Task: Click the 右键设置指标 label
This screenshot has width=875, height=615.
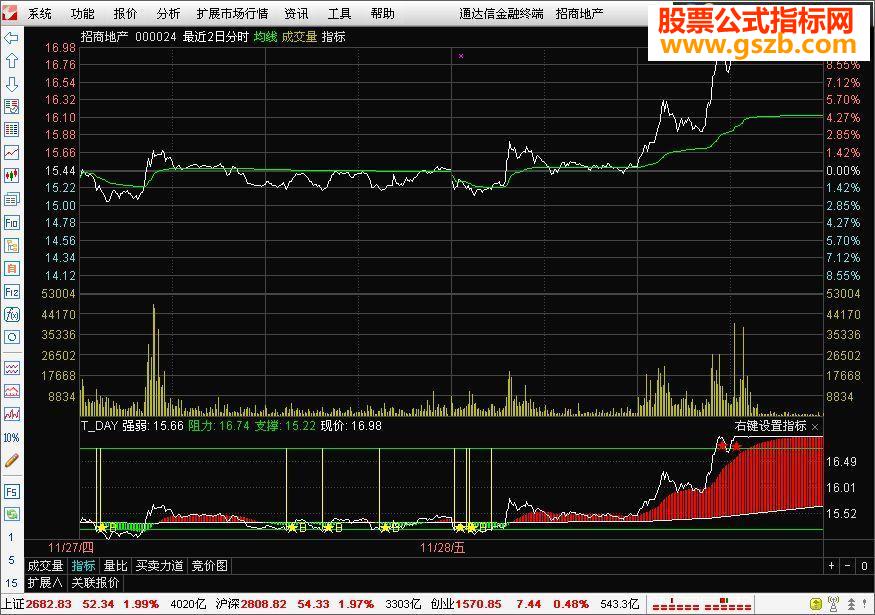Action: click(x=771, y=426)
